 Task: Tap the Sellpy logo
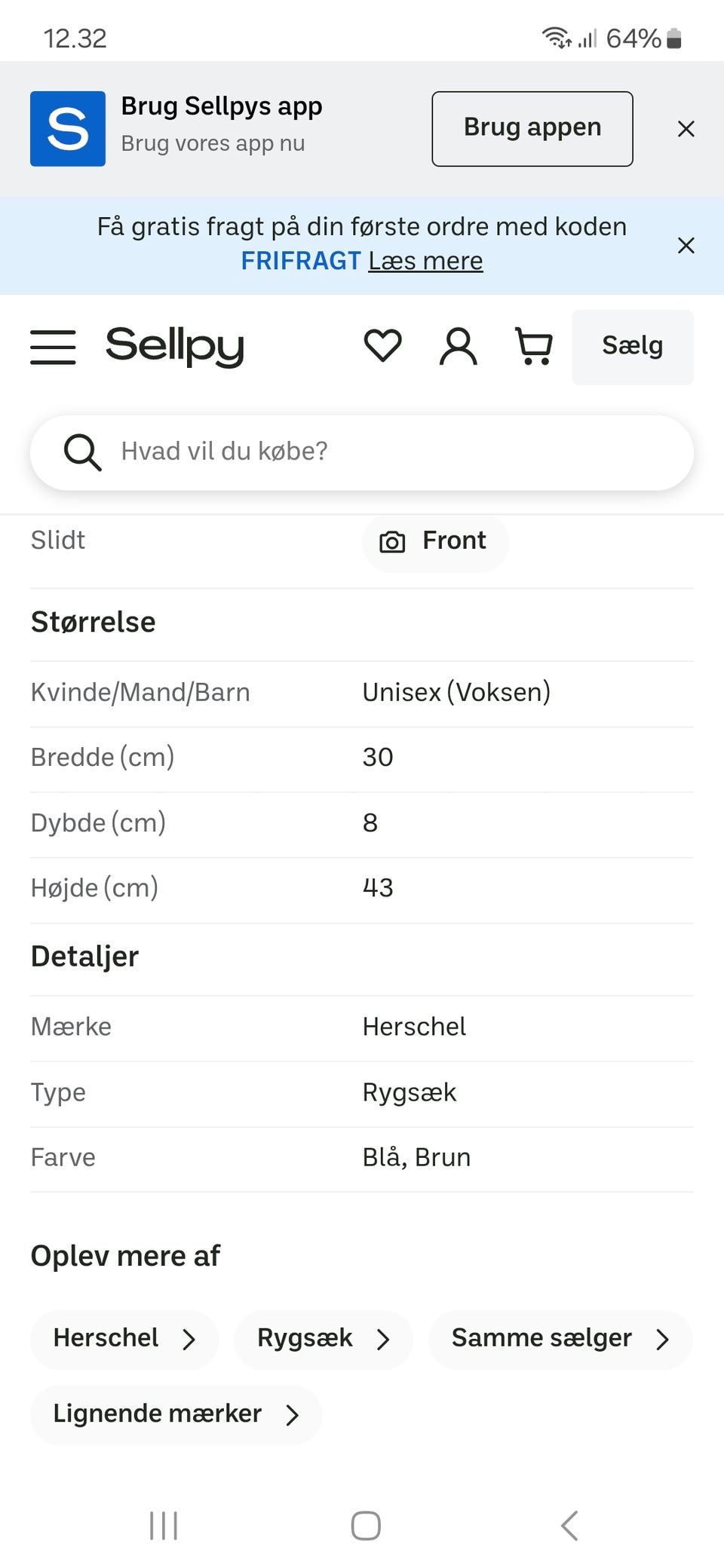click(x=175, y=346)
